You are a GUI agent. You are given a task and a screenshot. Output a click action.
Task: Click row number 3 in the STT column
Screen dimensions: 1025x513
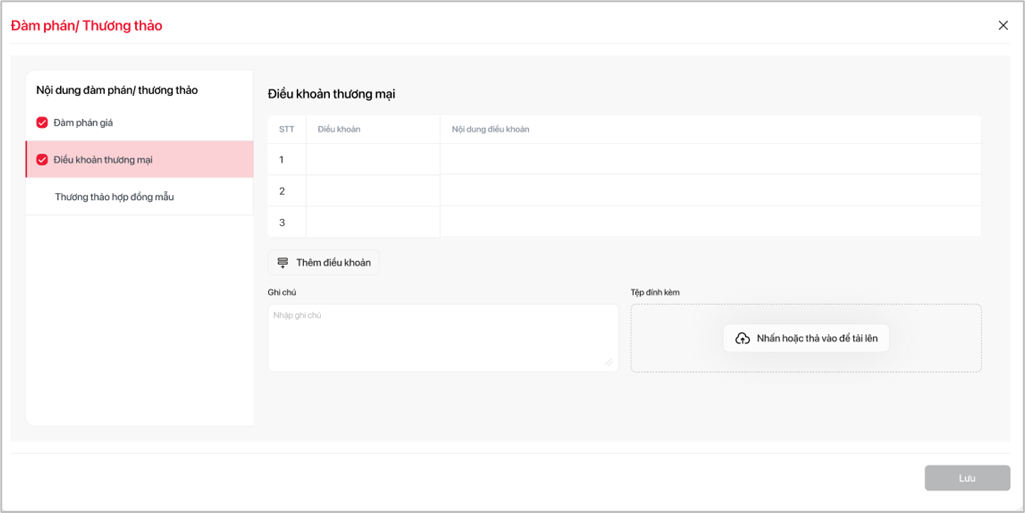pos(282,222)
